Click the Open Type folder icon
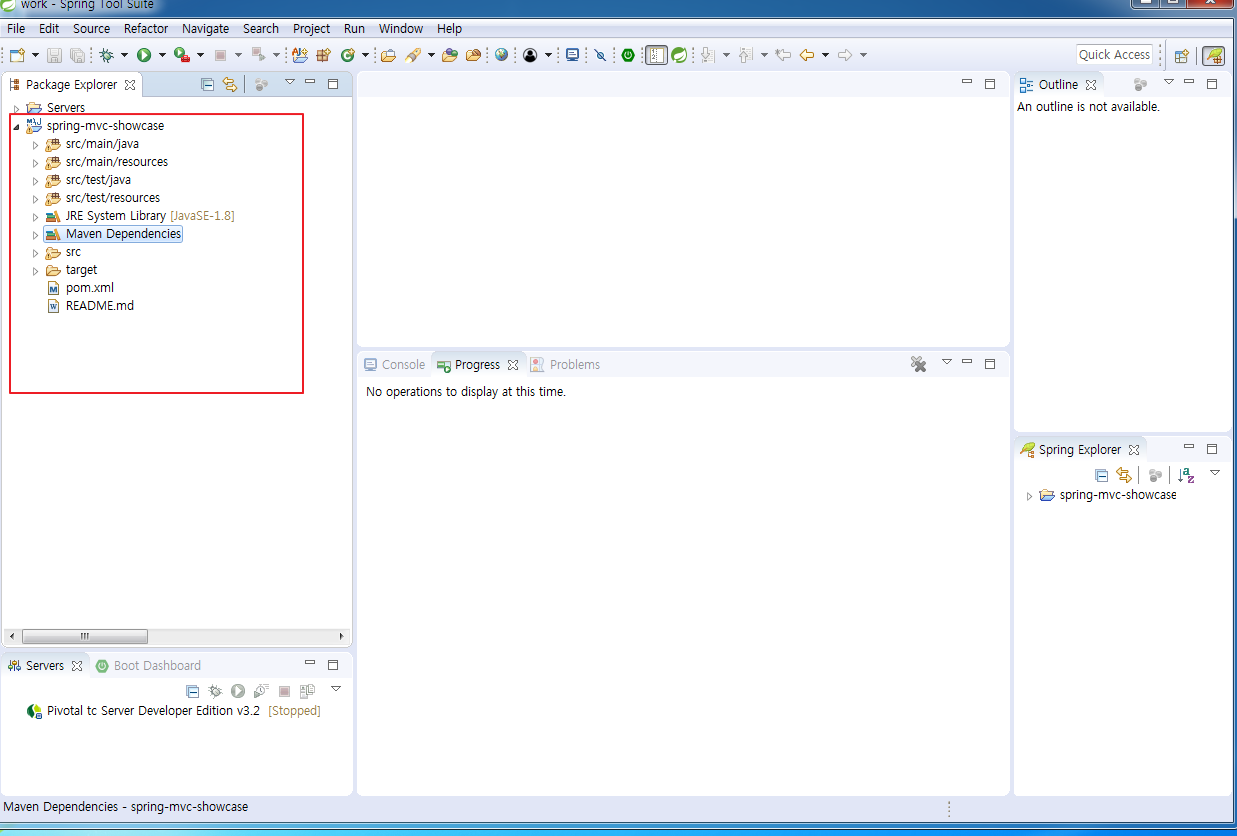Screen dimensions: 1237x836 click(388, 55)
